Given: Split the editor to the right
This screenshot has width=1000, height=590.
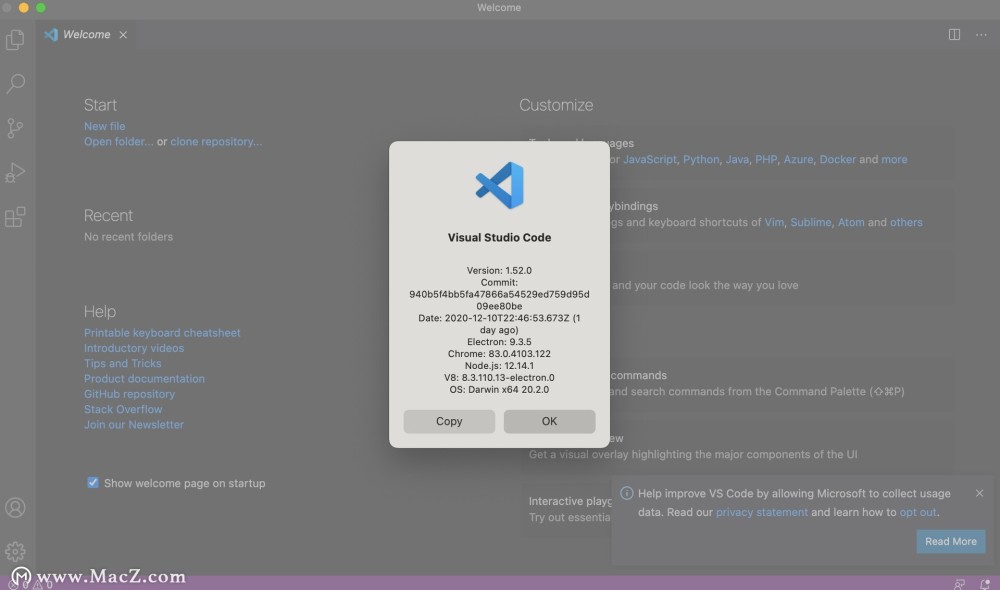Looking at the screenshot, I should tap(954, 34).
